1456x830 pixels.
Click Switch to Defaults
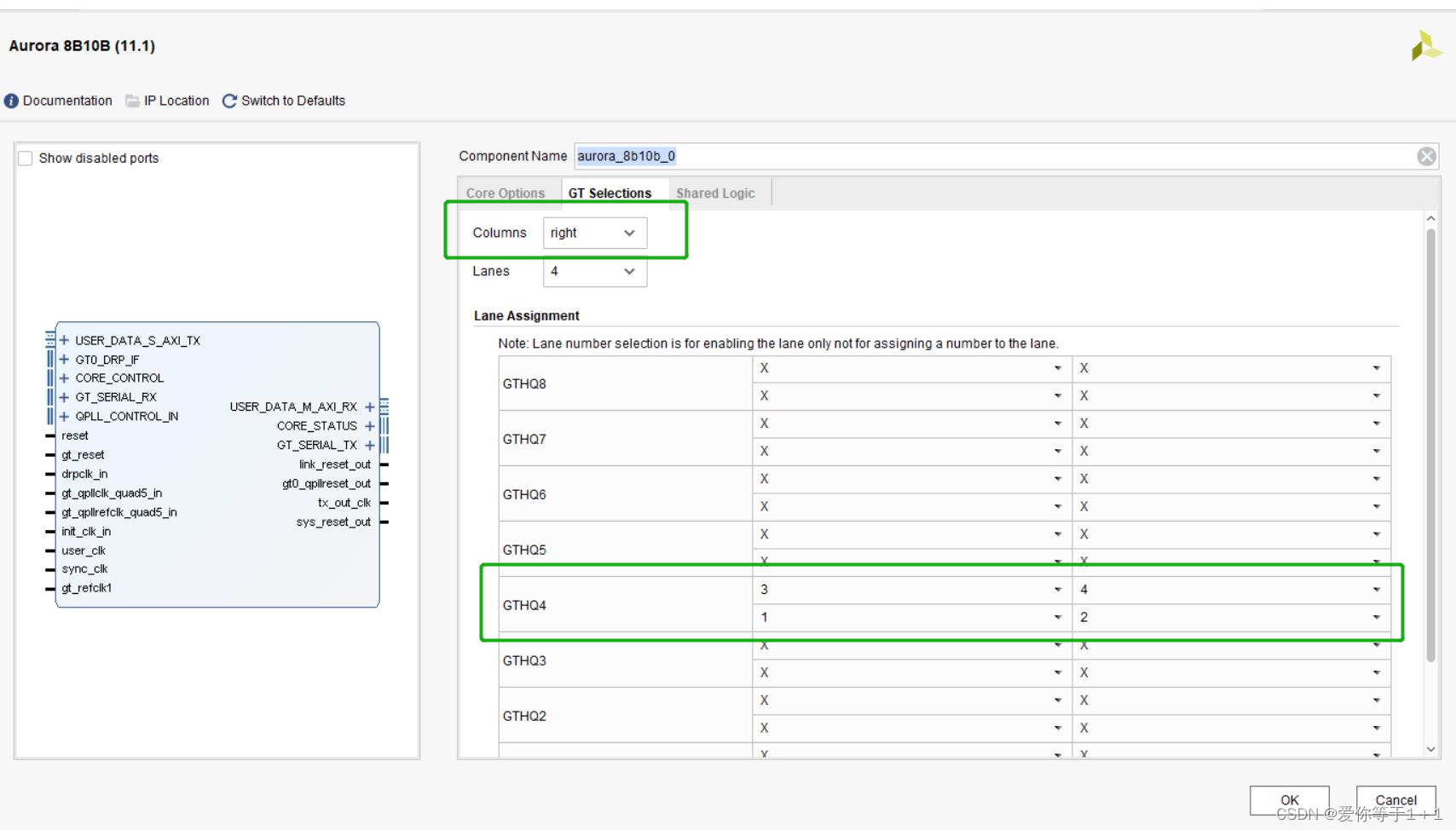pyautogui.click(x=293, y=101)
